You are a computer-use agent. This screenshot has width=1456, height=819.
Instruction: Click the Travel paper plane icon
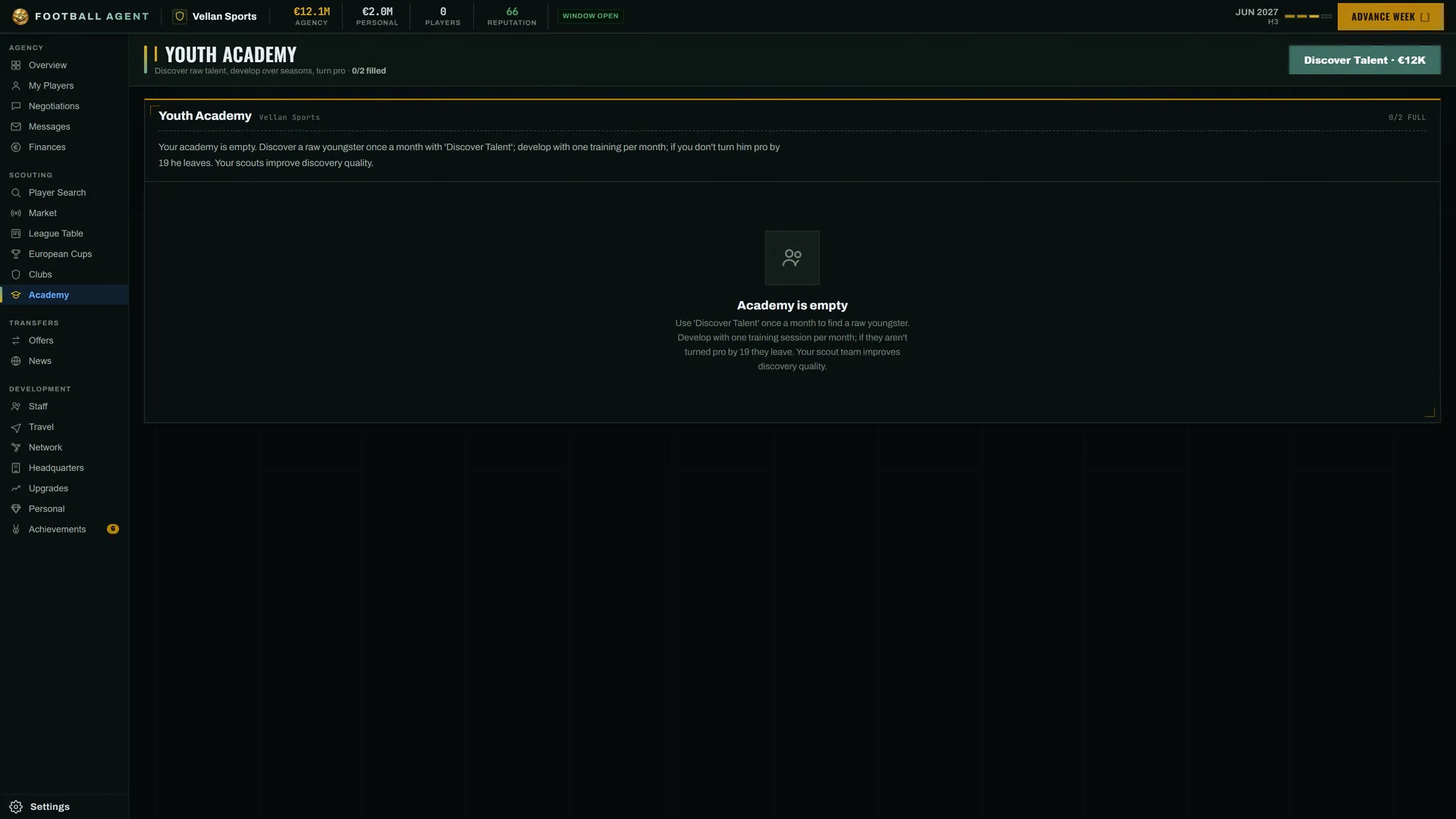tap(16, 427)
